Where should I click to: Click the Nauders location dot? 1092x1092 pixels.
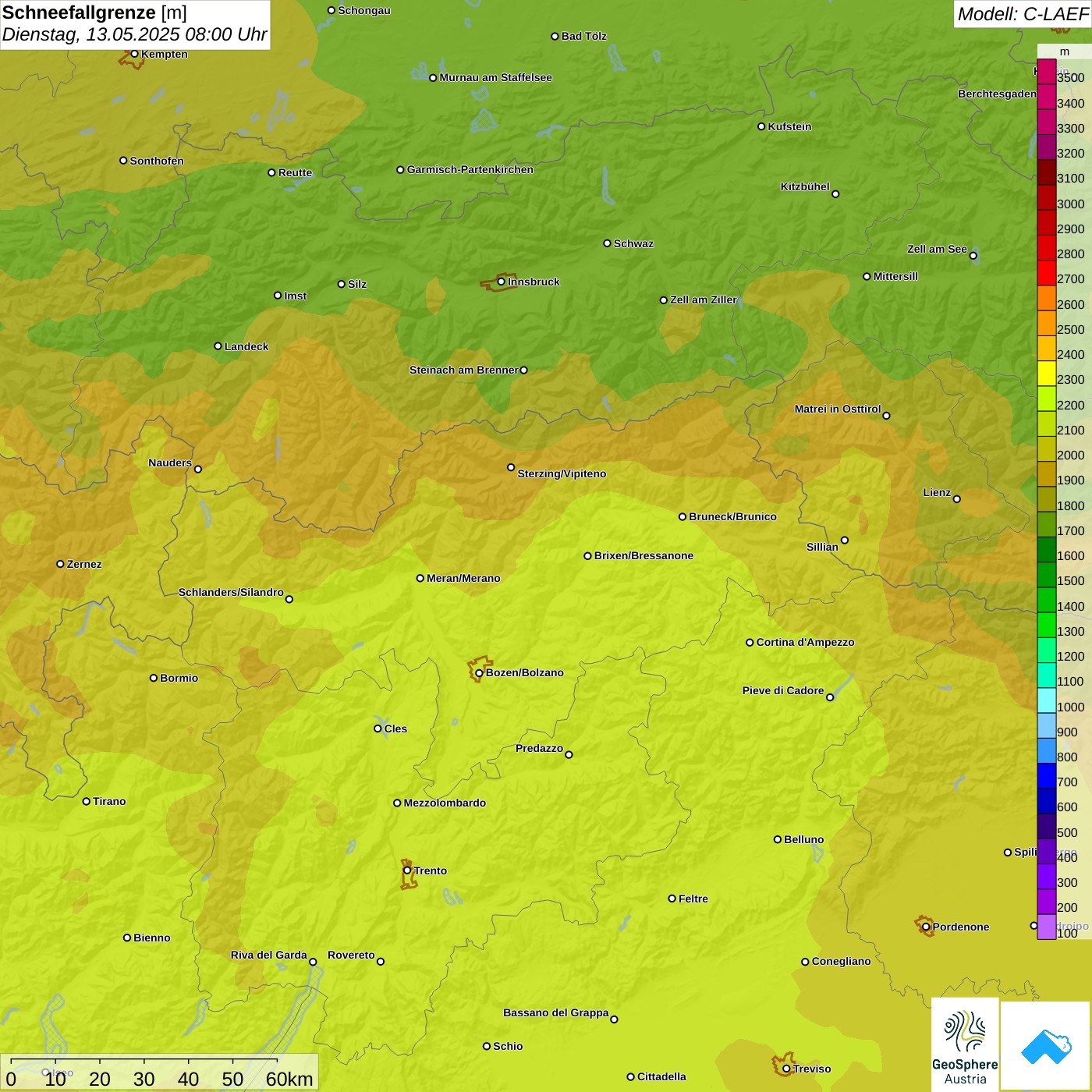(x=197, y=469)
